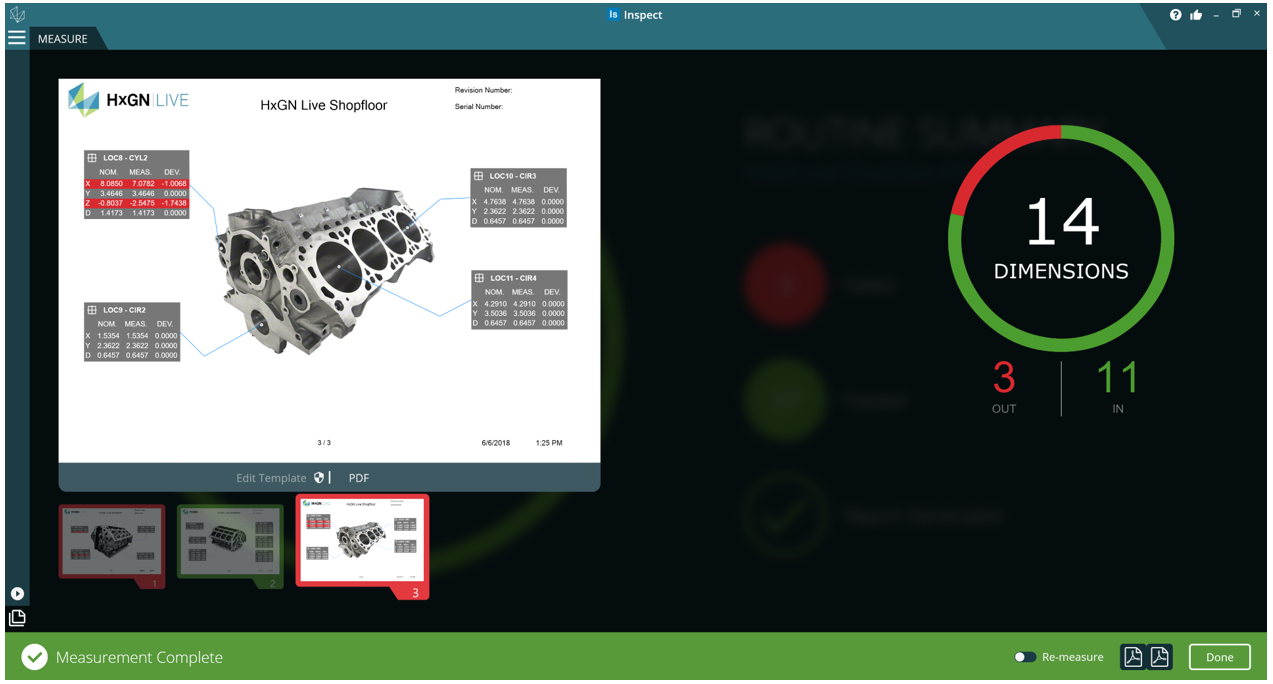1273x684 pixels.
Task: Click the checkmark circle in Routine Summary
Action: point(785,516)
